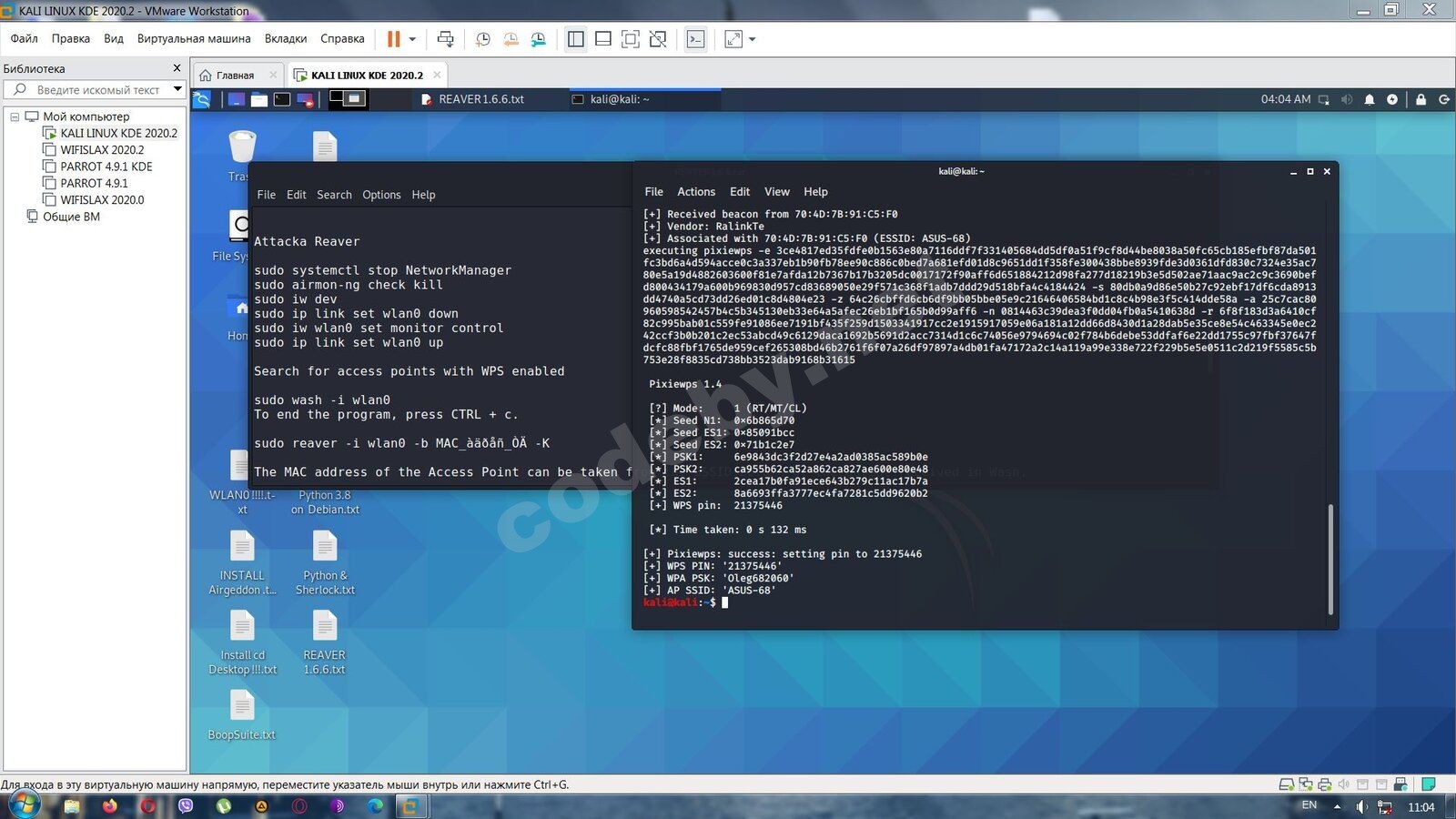Viewport: 1456px width, 819px height.
Task: Open the Kali power manager icon
Action: click(x=1392, y=99)
